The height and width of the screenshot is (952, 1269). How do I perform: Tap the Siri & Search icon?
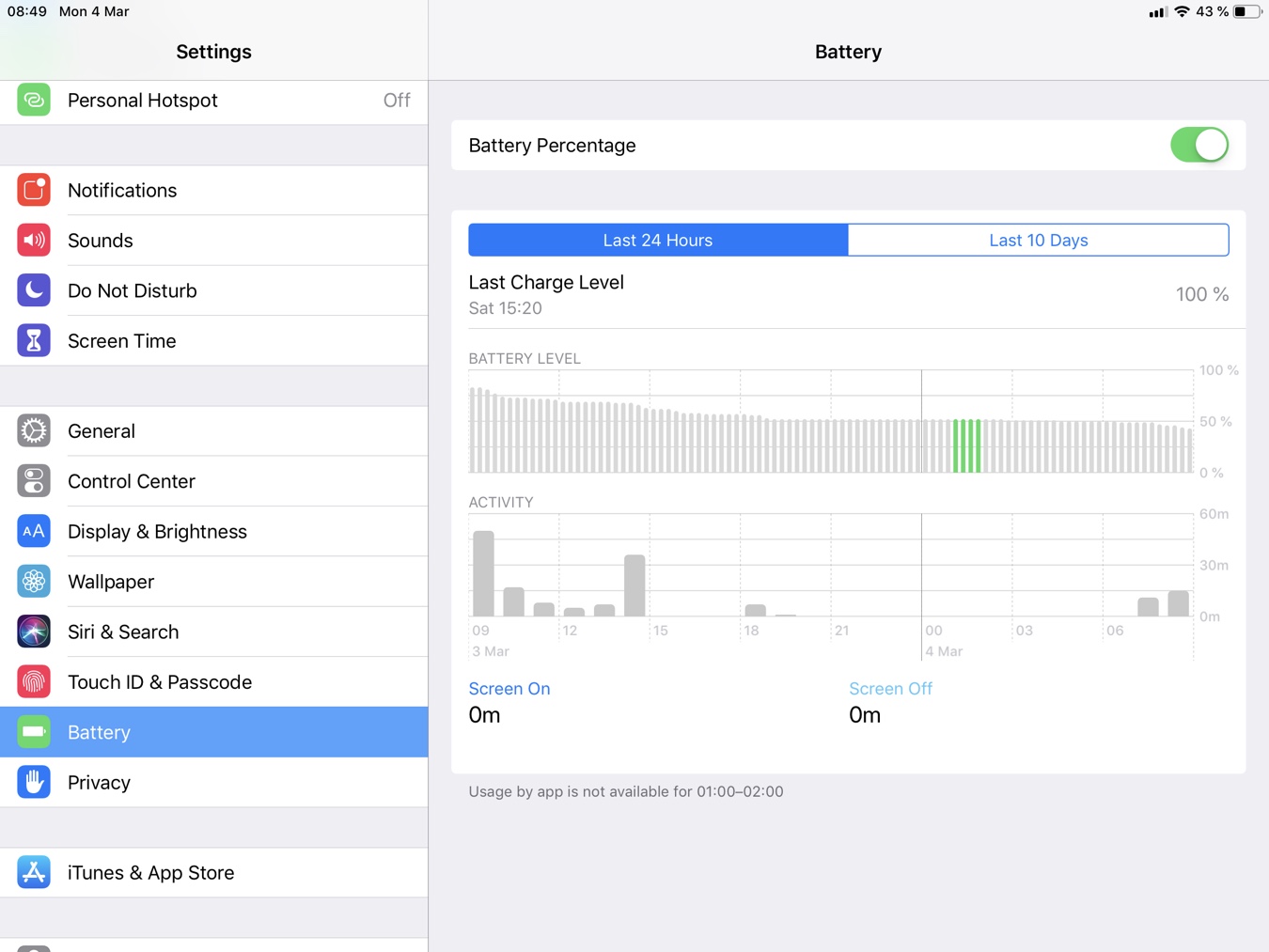pos(34,632)
